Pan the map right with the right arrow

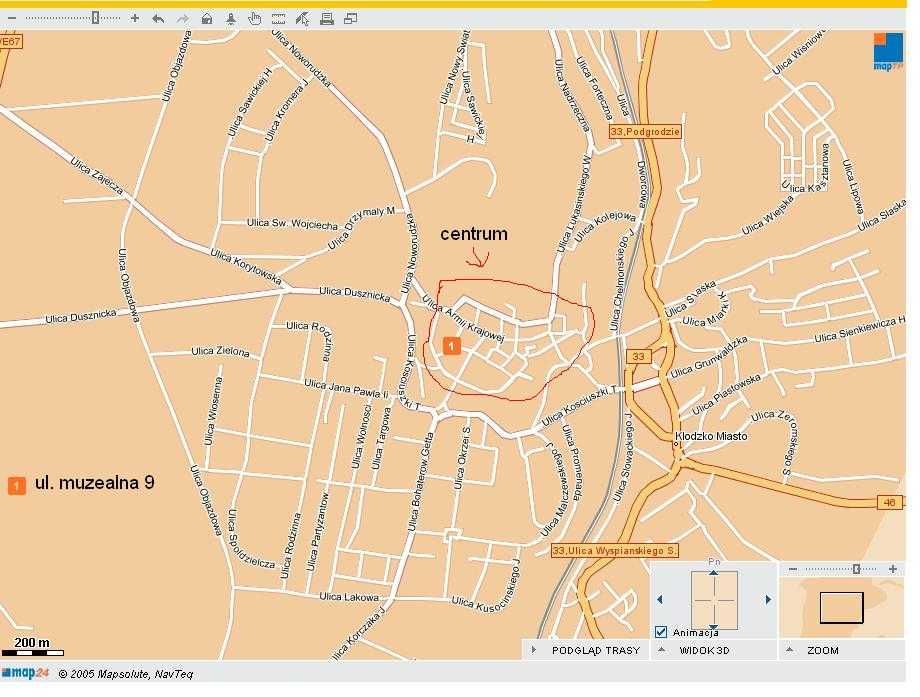[x=768, y=600]
